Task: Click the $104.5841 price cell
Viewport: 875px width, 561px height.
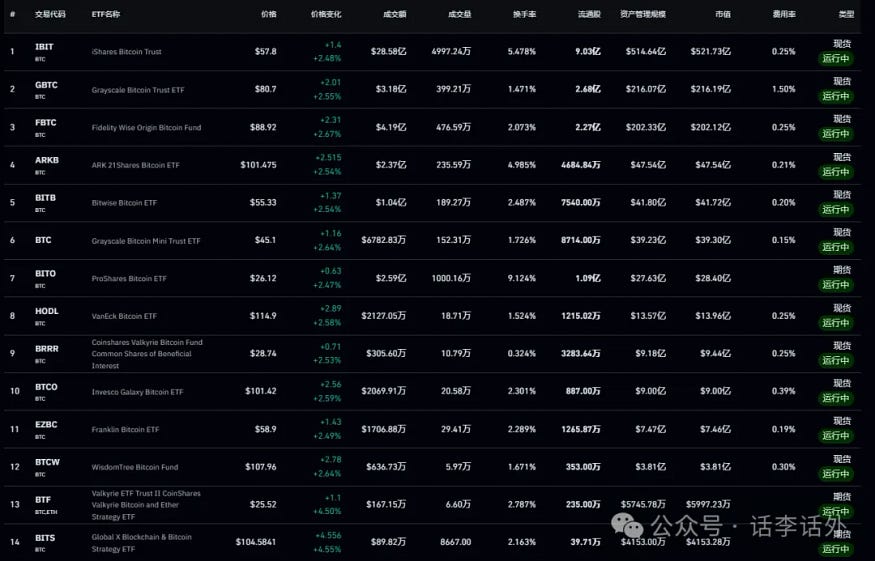Action: point(256,542)
